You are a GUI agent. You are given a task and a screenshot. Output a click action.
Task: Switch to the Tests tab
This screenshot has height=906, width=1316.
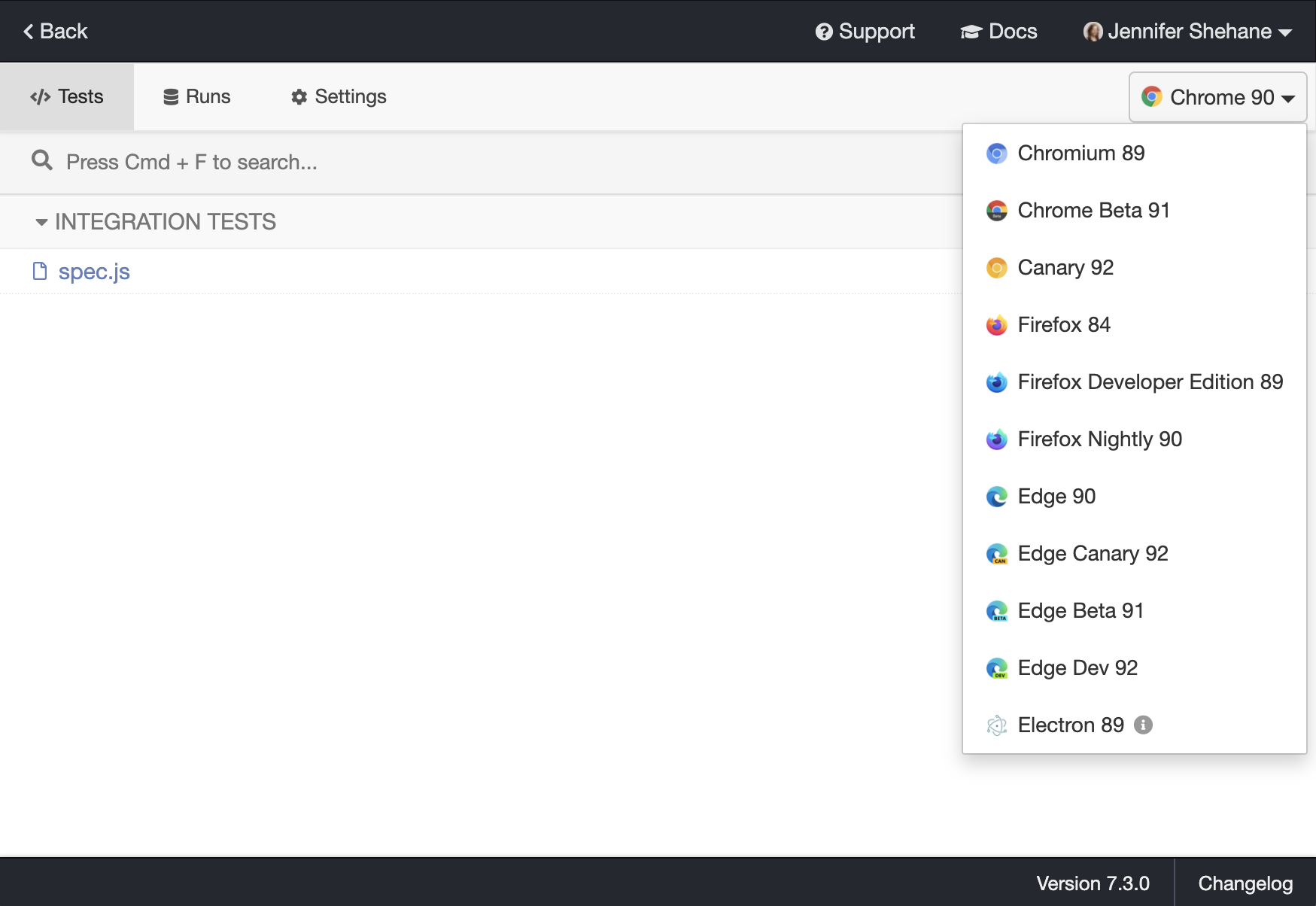point(67,96)
